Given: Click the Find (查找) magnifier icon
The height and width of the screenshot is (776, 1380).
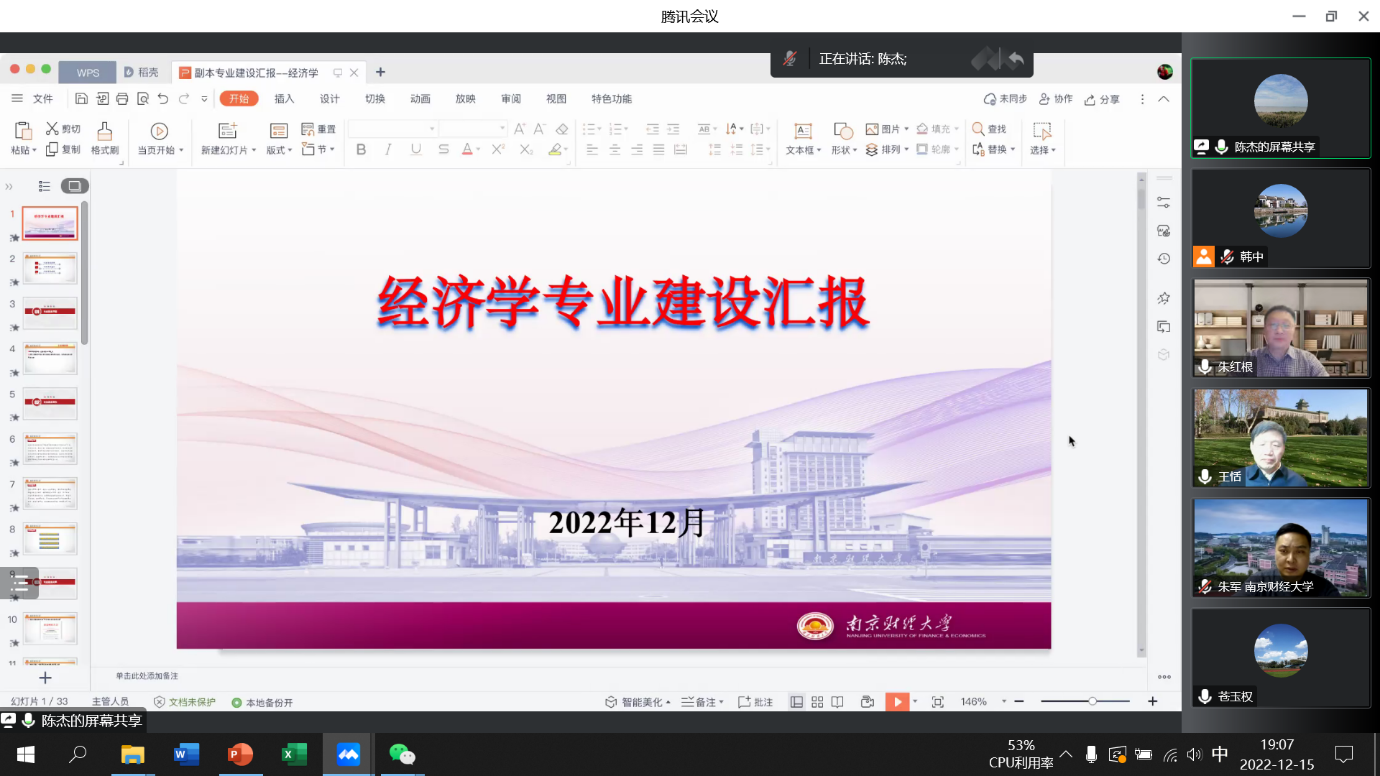Looking at the screenshot, I should [978, 129].
